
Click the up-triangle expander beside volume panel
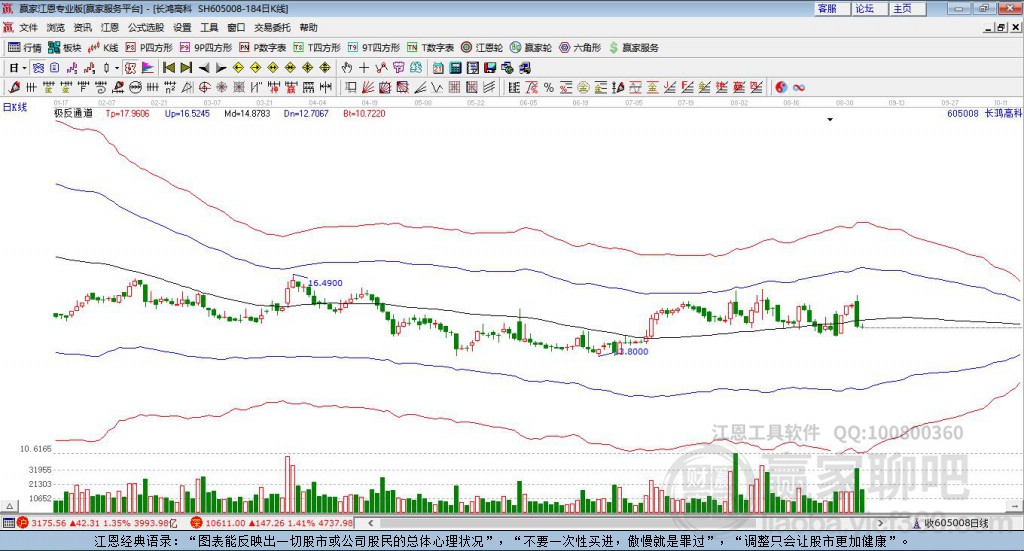click(x=9, y=506)
